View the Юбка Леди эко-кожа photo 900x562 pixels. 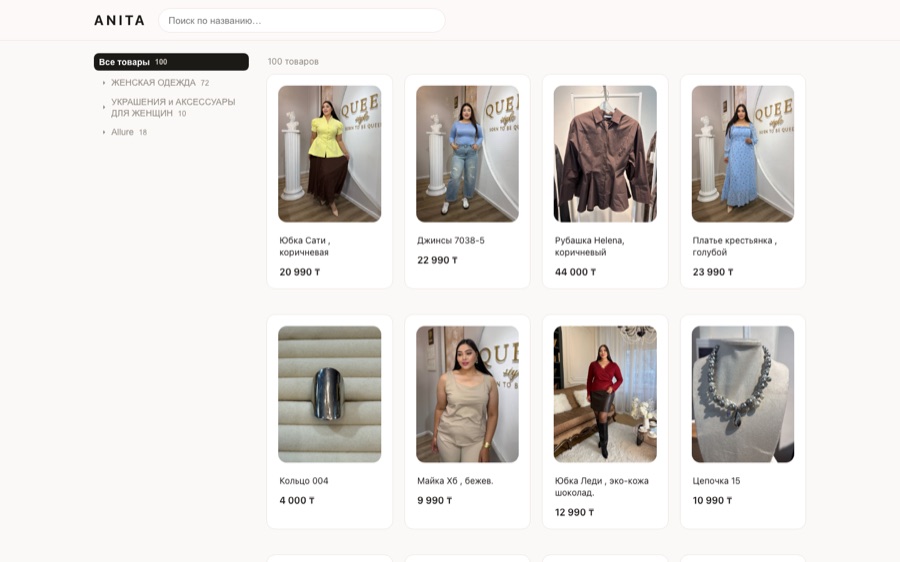point(605,394)
